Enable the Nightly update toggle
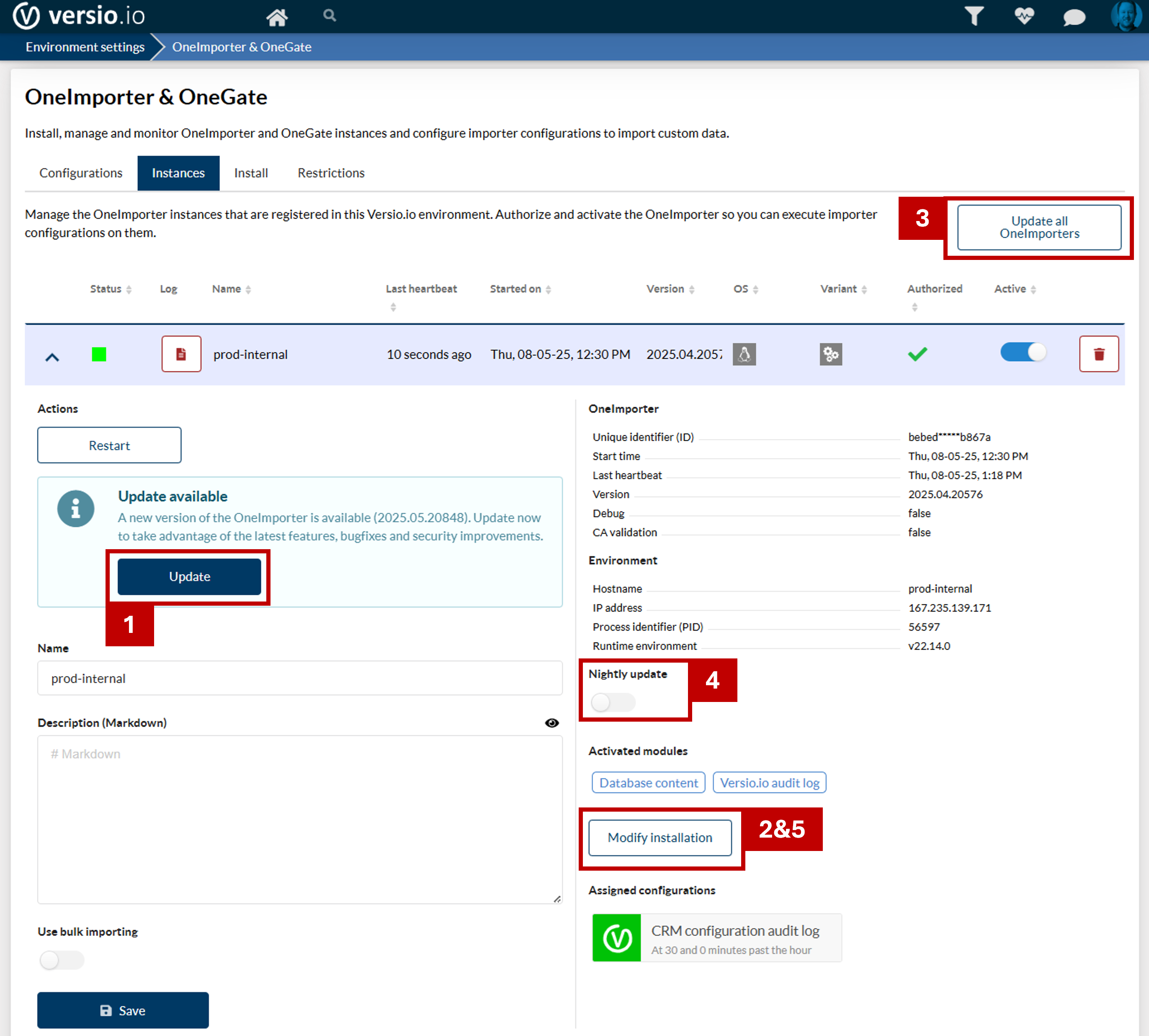This screenshot has height=1036, width=1149. (x=613, y=702)
